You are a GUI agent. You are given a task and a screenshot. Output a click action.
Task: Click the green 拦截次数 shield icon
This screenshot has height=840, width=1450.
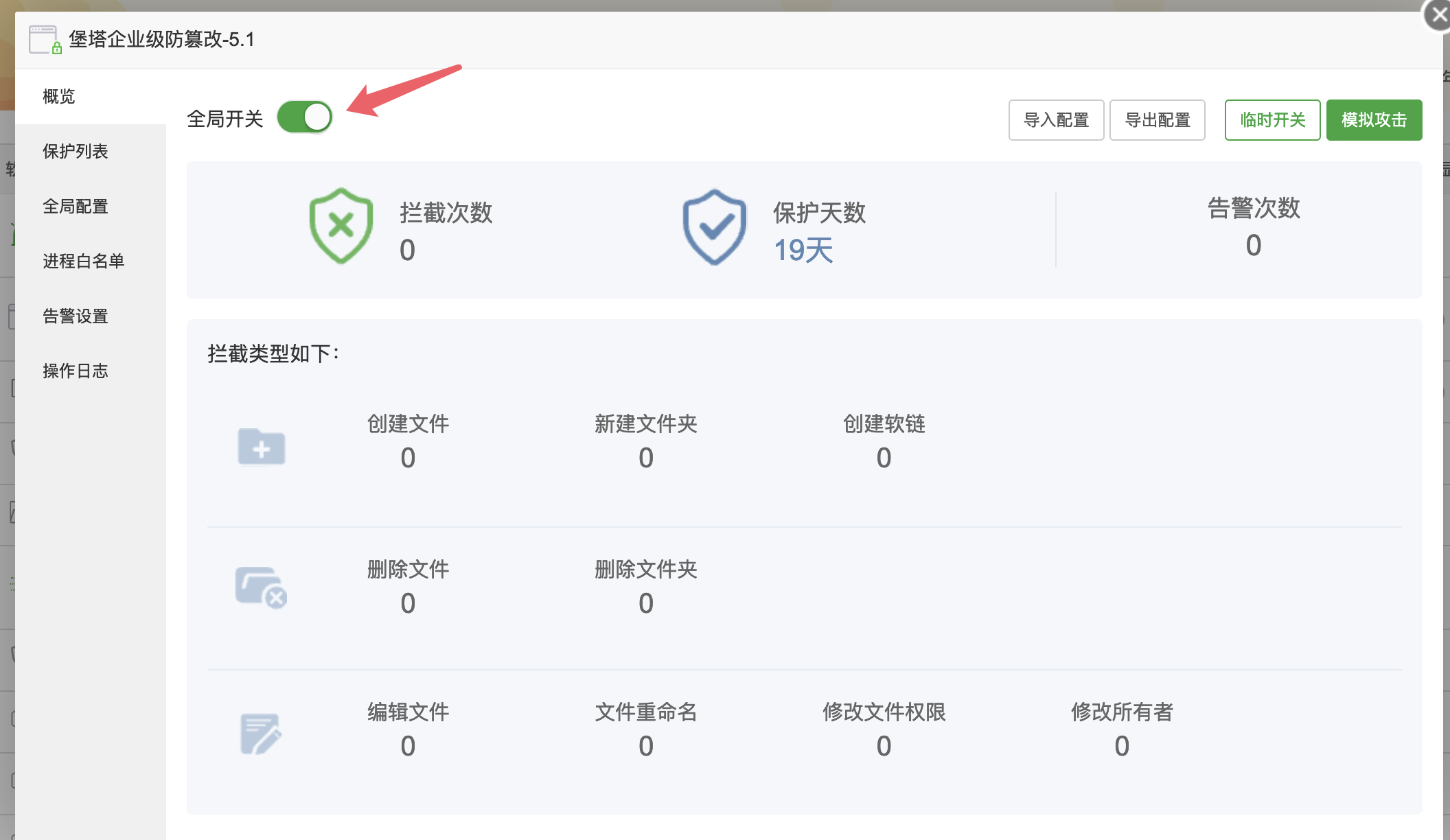click(341, 226)
